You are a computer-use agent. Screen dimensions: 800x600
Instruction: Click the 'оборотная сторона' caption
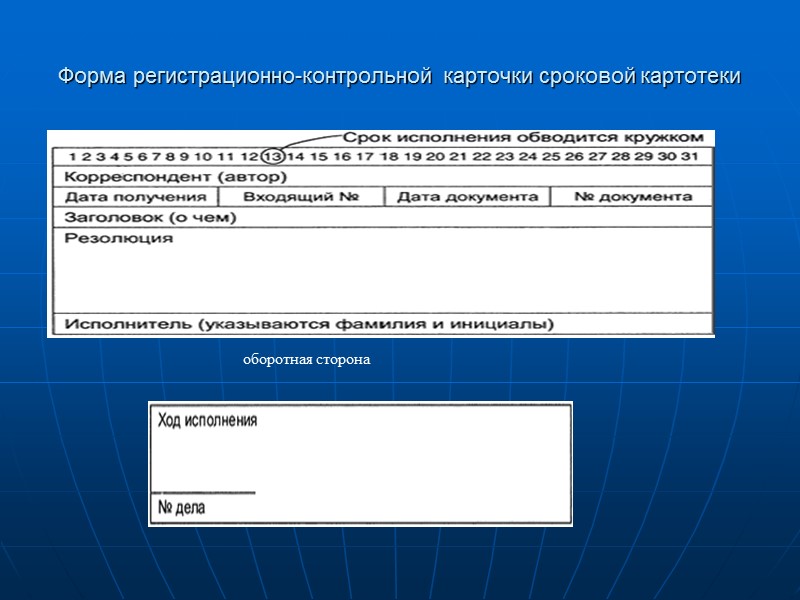307,360
